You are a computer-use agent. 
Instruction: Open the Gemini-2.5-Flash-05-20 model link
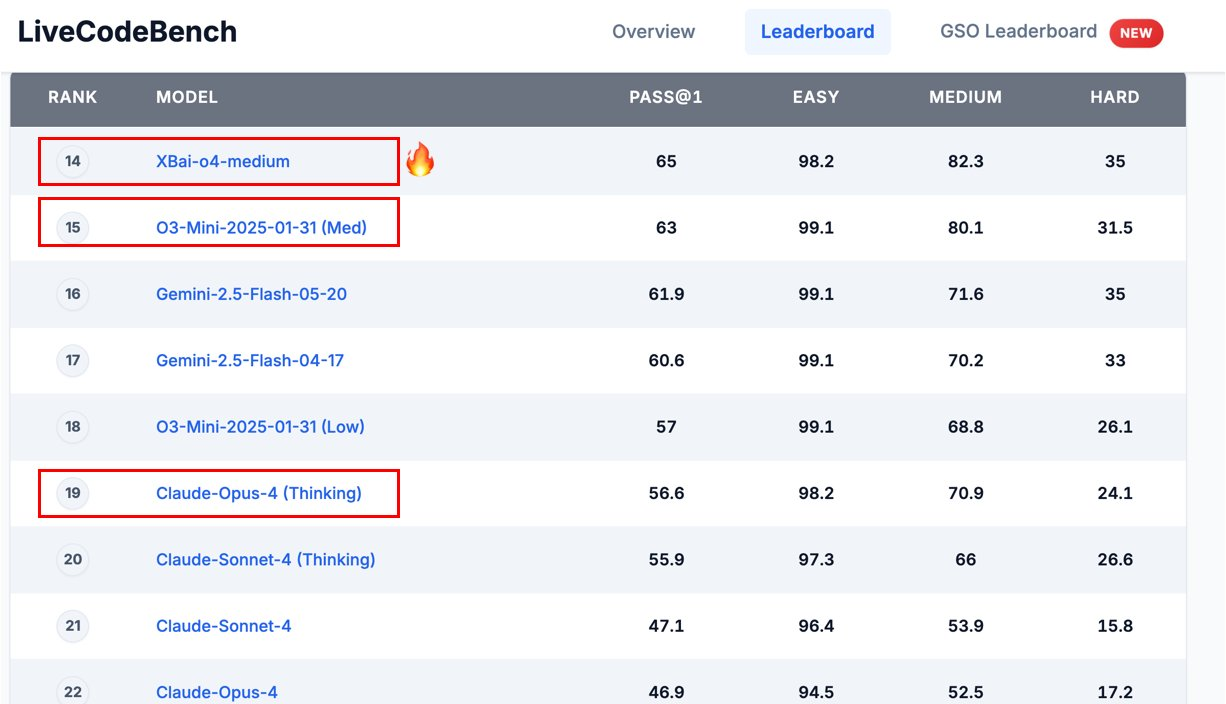[251, 294]
